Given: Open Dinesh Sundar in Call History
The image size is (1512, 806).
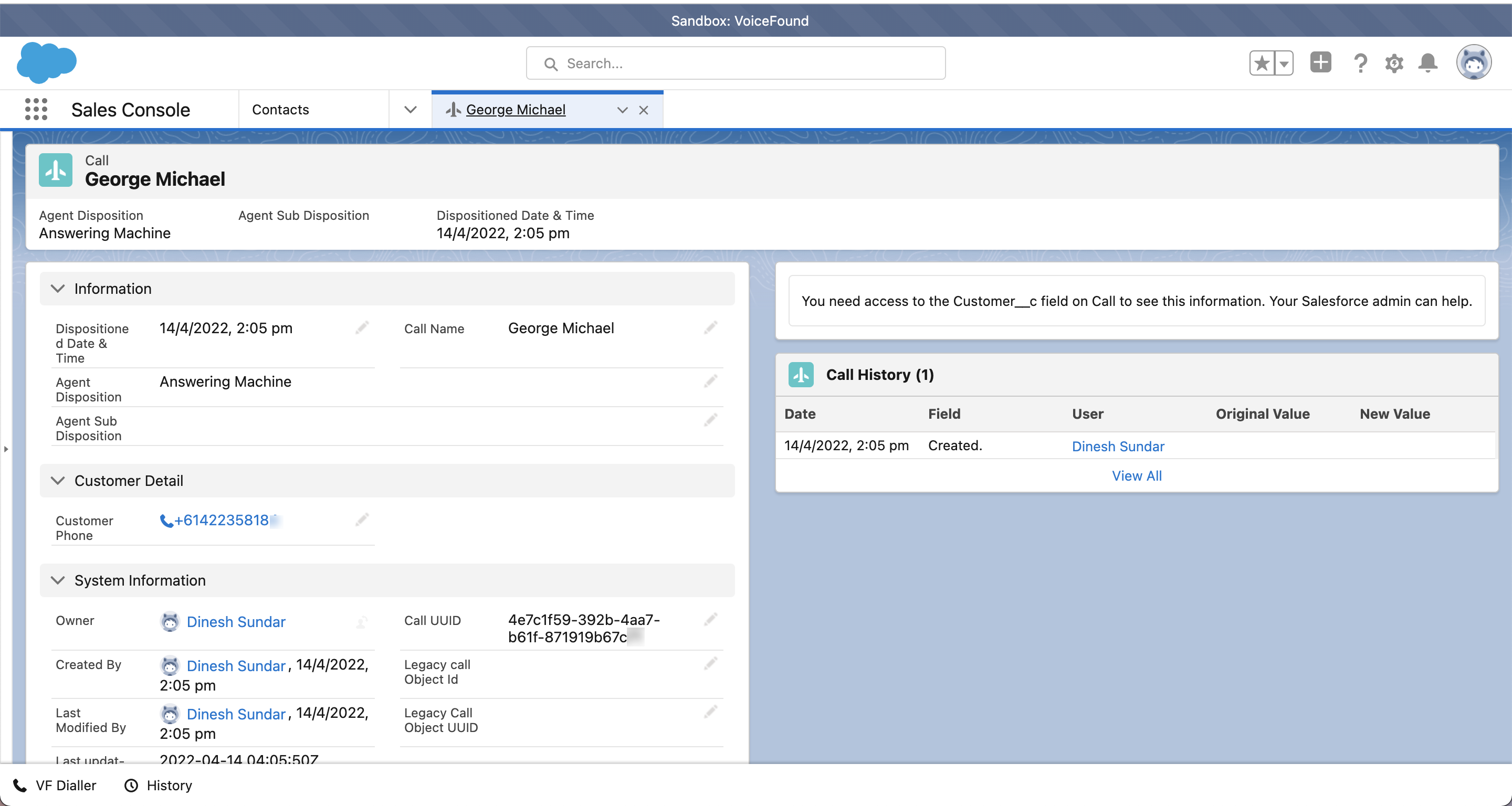Looking at the screenshot, I should (1118, 447).
